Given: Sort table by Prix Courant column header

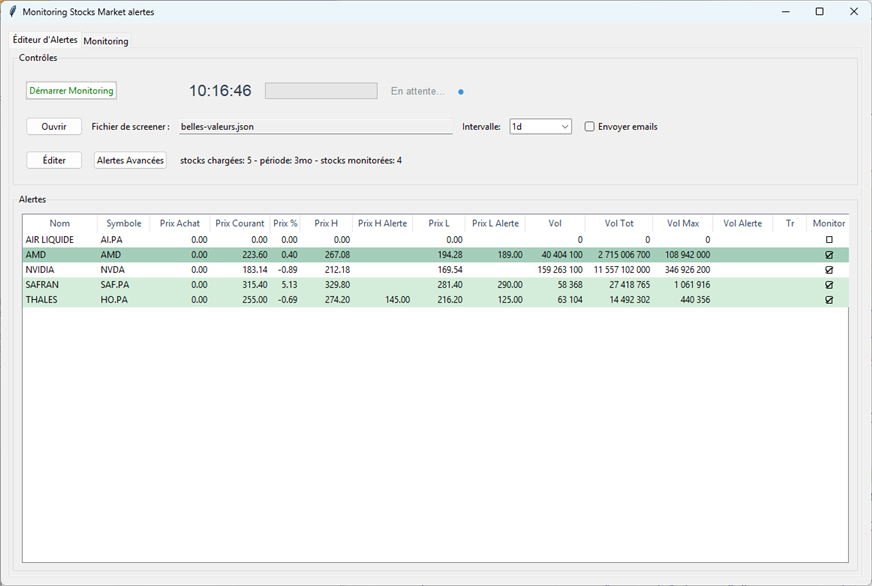Looking at the screenshot, I should [x=240, y=223].
